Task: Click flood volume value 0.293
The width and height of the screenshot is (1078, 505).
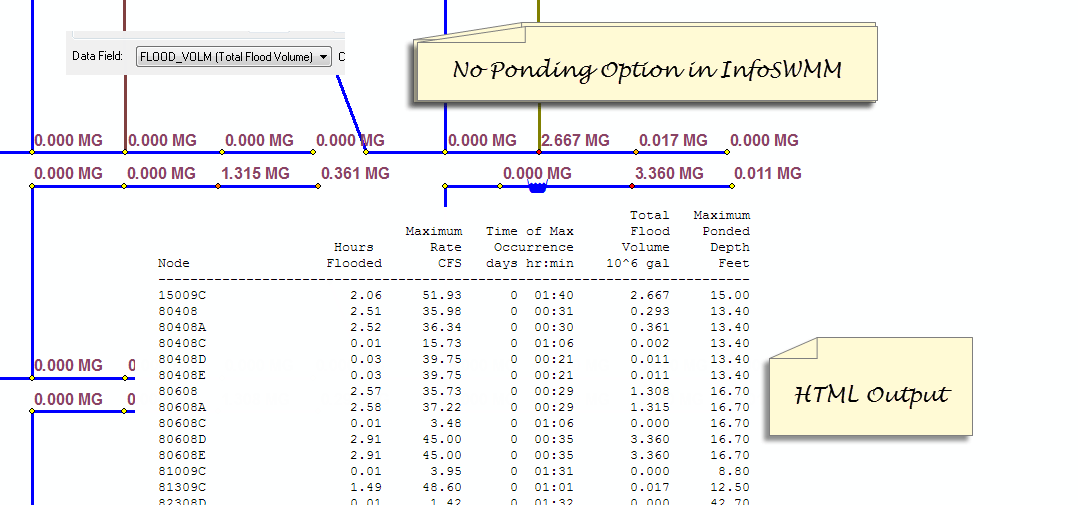Action: 650,311
